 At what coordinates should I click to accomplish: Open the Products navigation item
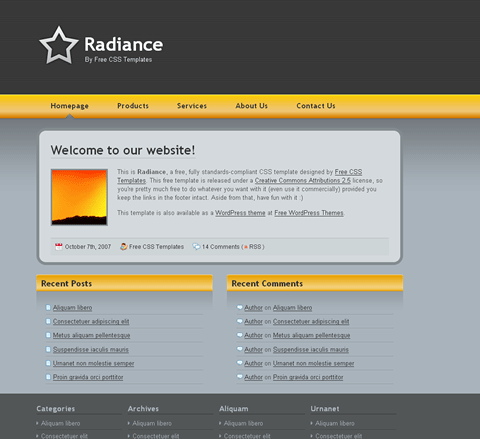coord(133,106)
